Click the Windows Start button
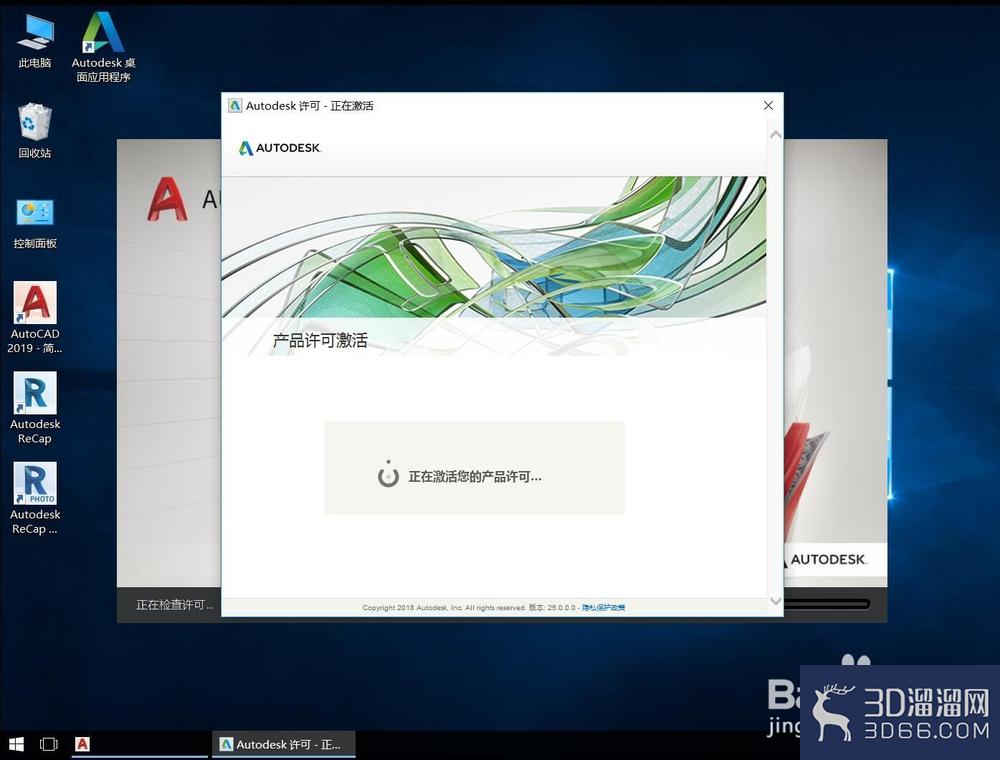This screenshot has height=760, width=1000. coord(17,744)
